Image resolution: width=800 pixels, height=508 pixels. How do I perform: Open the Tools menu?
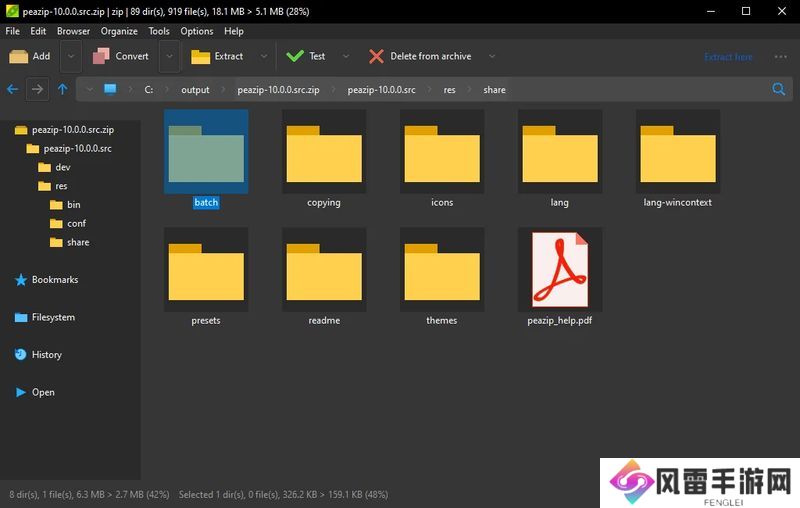159,31
